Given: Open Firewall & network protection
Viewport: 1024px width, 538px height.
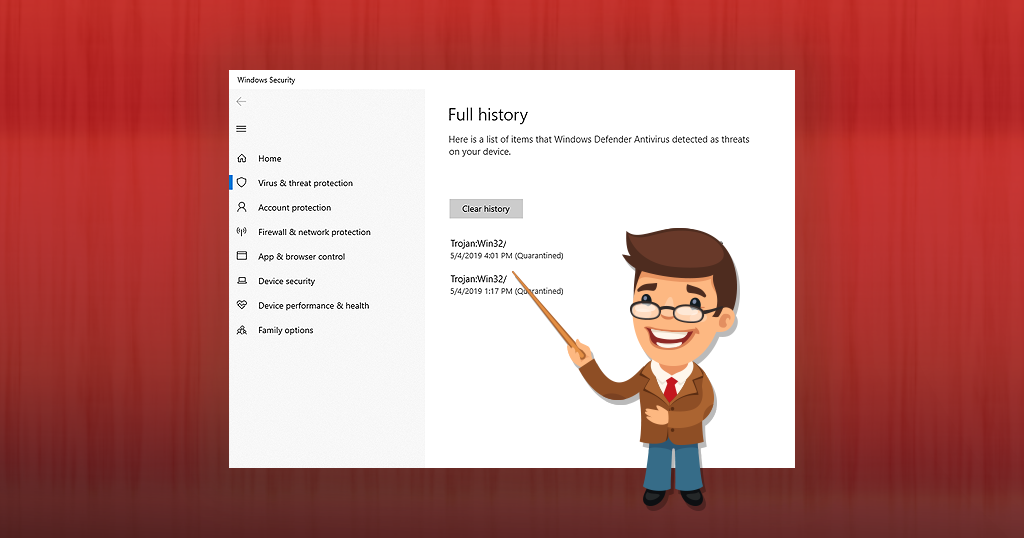Looking at the screenshot, I should (x=314, y=232).
